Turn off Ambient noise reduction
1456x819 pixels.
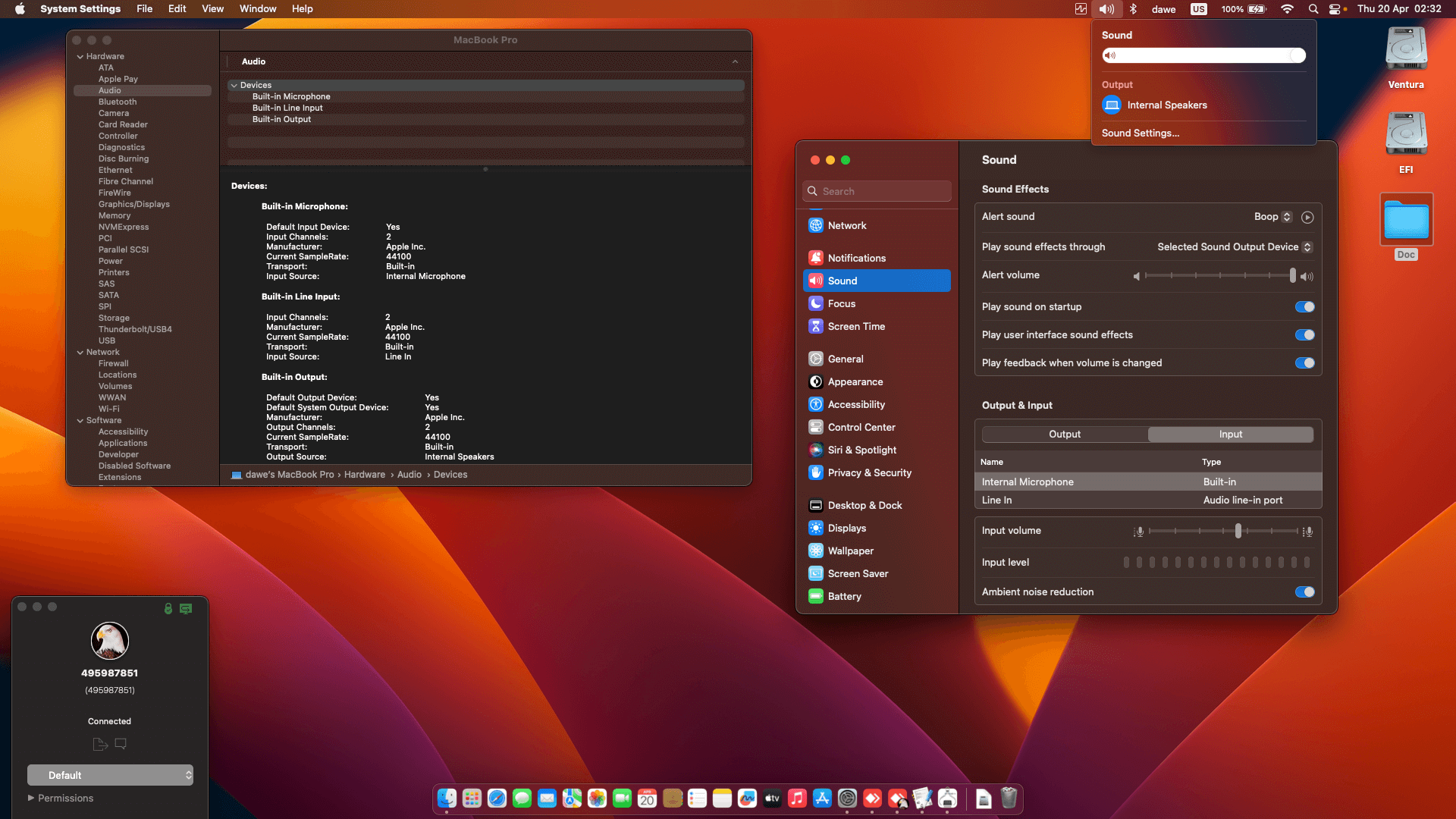[x=1304, y=592]
